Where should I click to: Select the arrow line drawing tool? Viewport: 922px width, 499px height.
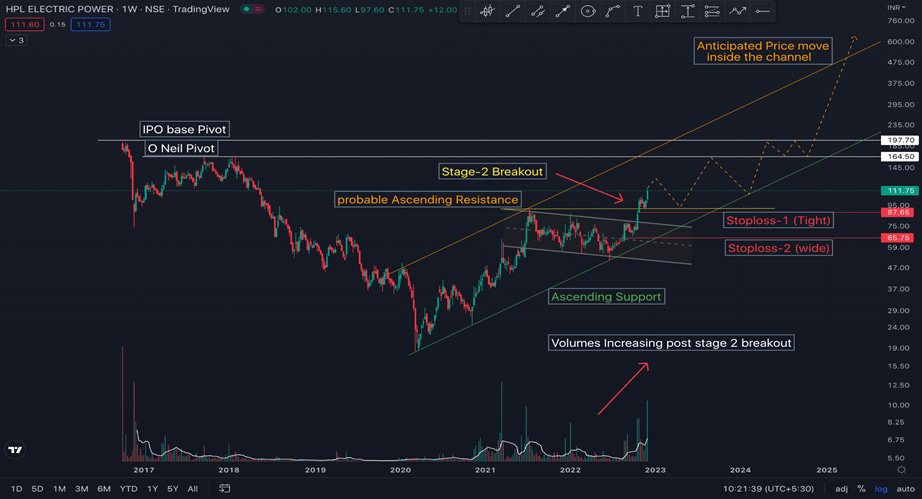point(563,11)
